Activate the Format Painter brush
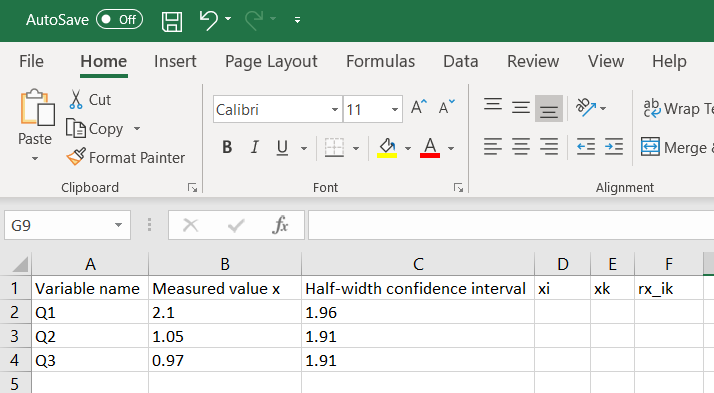714x393 pixels. 126,158
